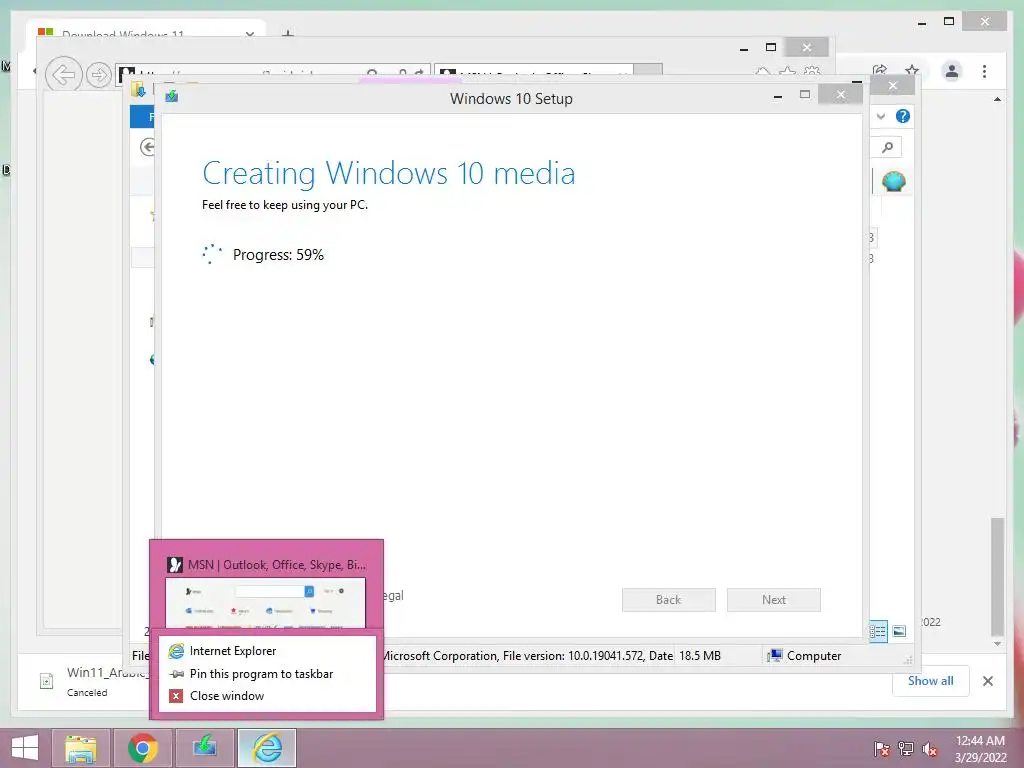
Task: Click the Back button in Setup
Action: click(668, 600)
